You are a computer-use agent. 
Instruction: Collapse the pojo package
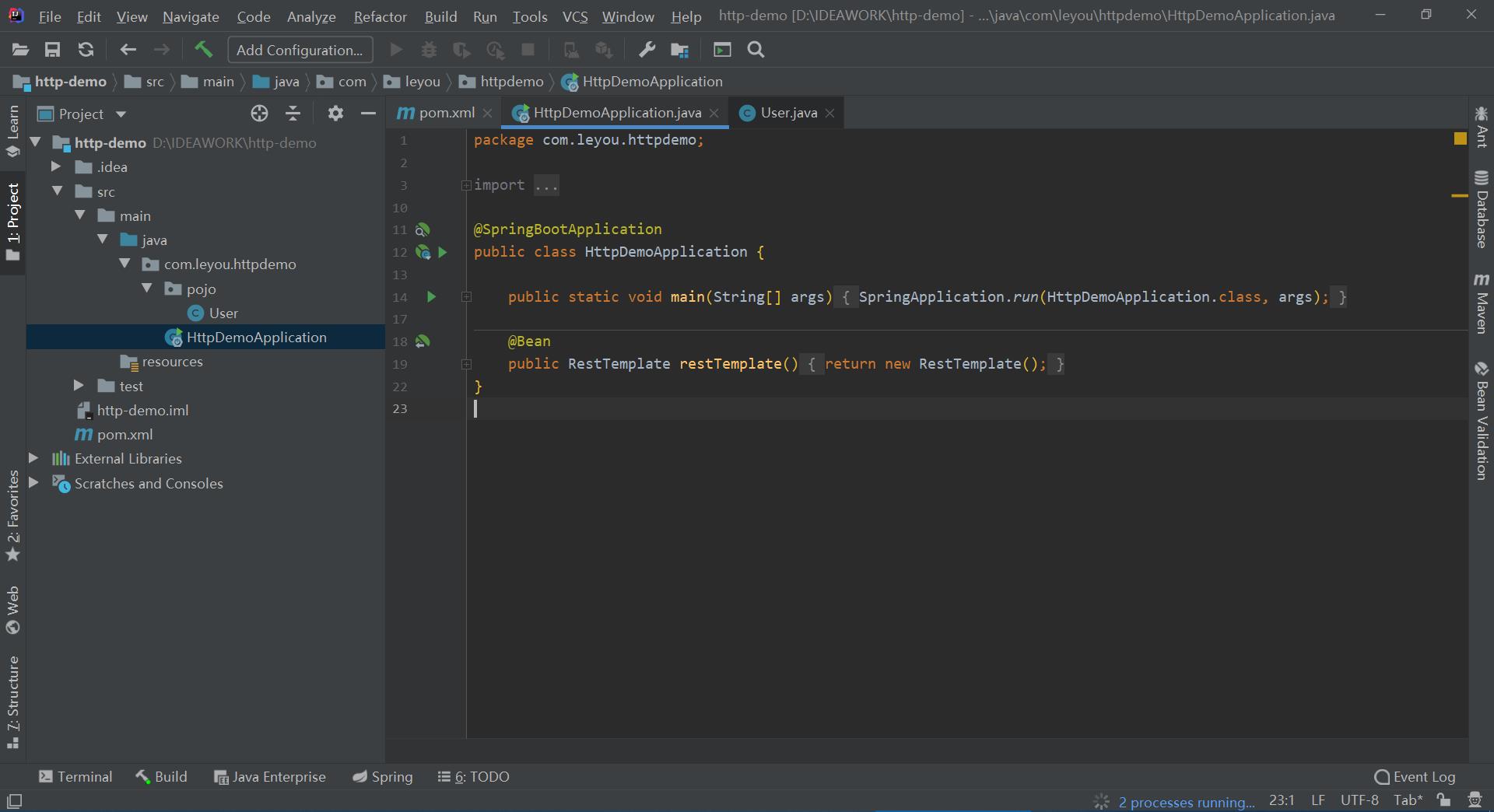pyautogui.click(x=148, y=289)
